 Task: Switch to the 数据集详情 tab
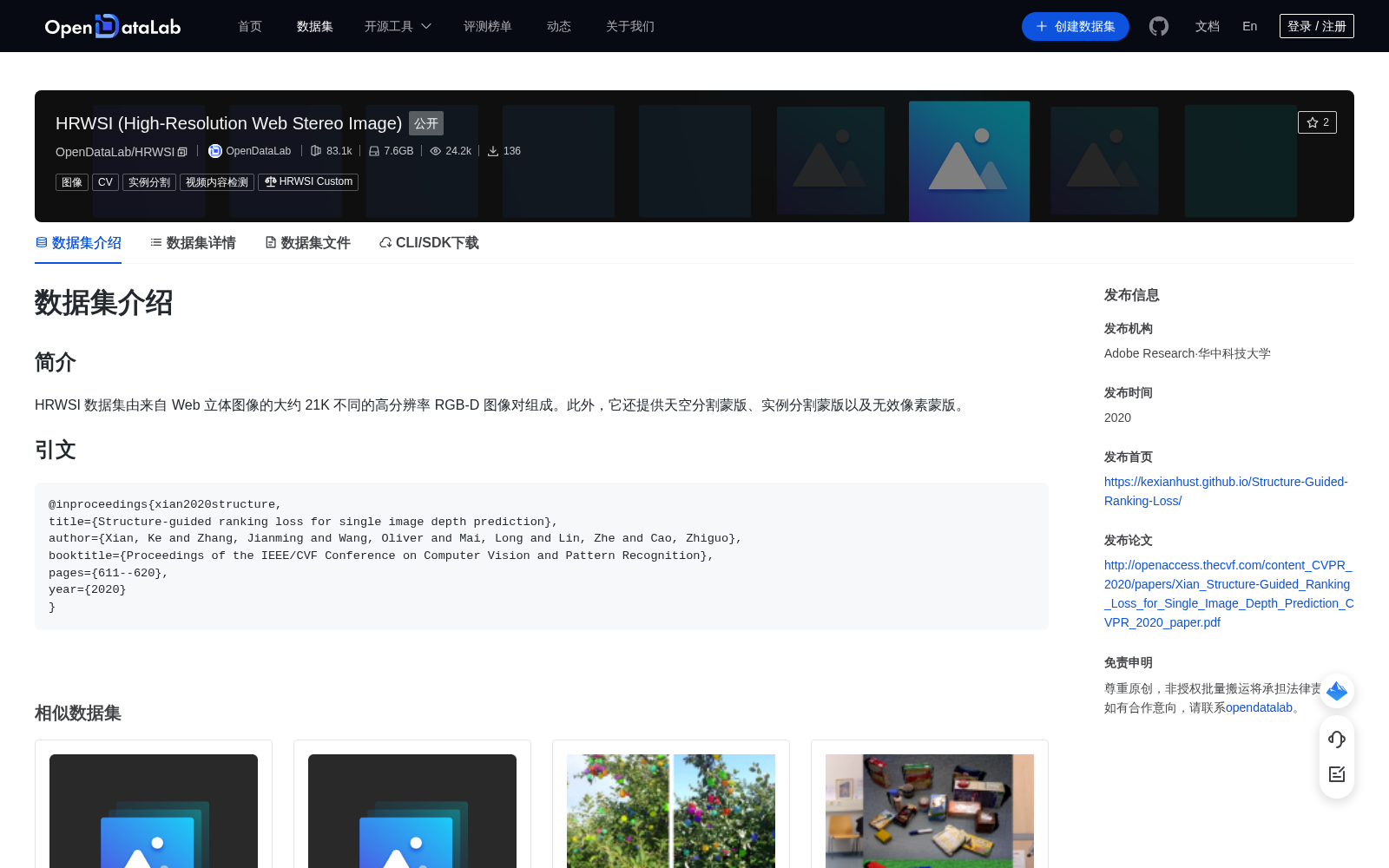pyautogui.click(x=193, y=243)
